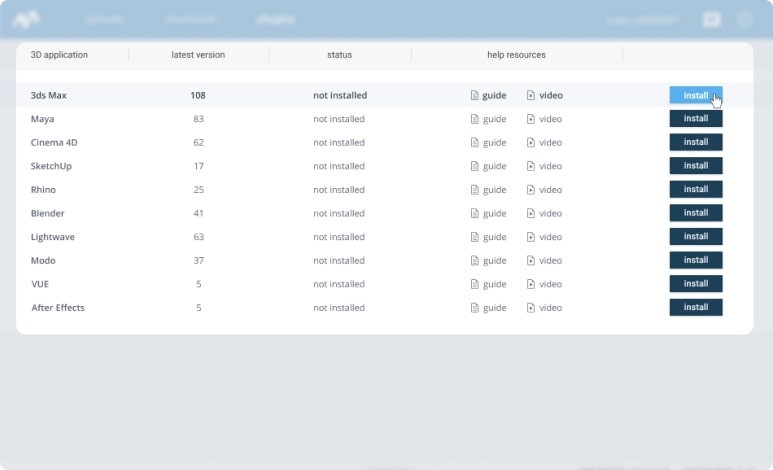Open the Modo guide icon
This screenshot has width=773, height=470.
(474, 260)
